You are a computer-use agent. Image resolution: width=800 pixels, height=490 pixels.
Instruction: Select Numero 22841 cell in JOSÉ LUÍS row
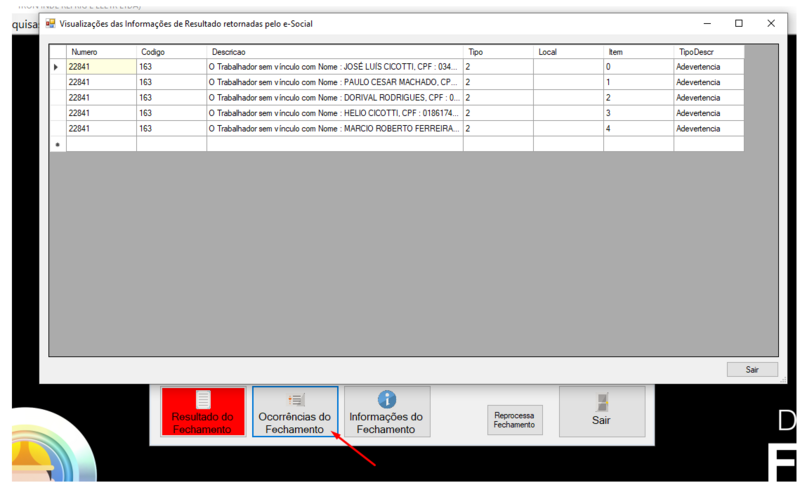[101, 67]
